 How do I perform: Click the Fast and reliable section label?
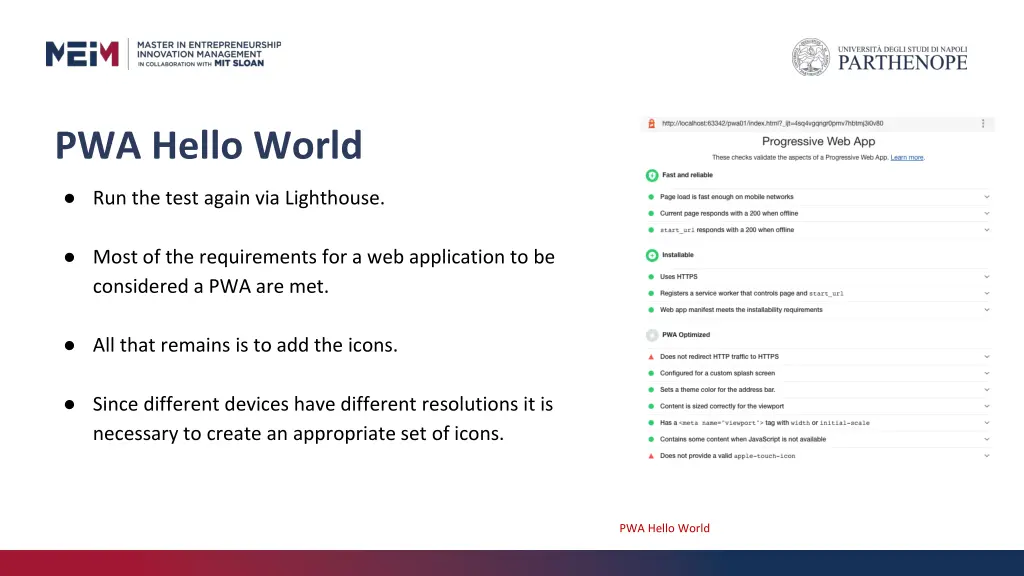pyautogui.click(x=687, y=175)
